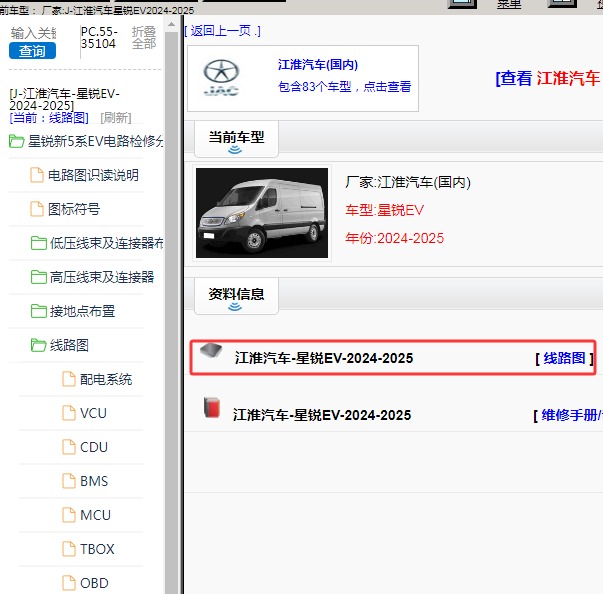Click the 车型:星锐EV red text
Image resolution: width=603 pixels, height=594 pixels.
(384, 210)
